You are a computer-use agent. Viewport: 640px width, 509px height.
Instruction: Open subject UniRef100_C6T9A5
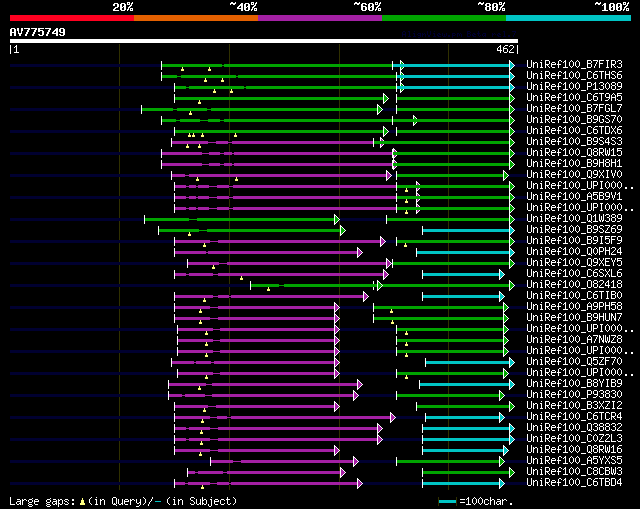[574, 98]
